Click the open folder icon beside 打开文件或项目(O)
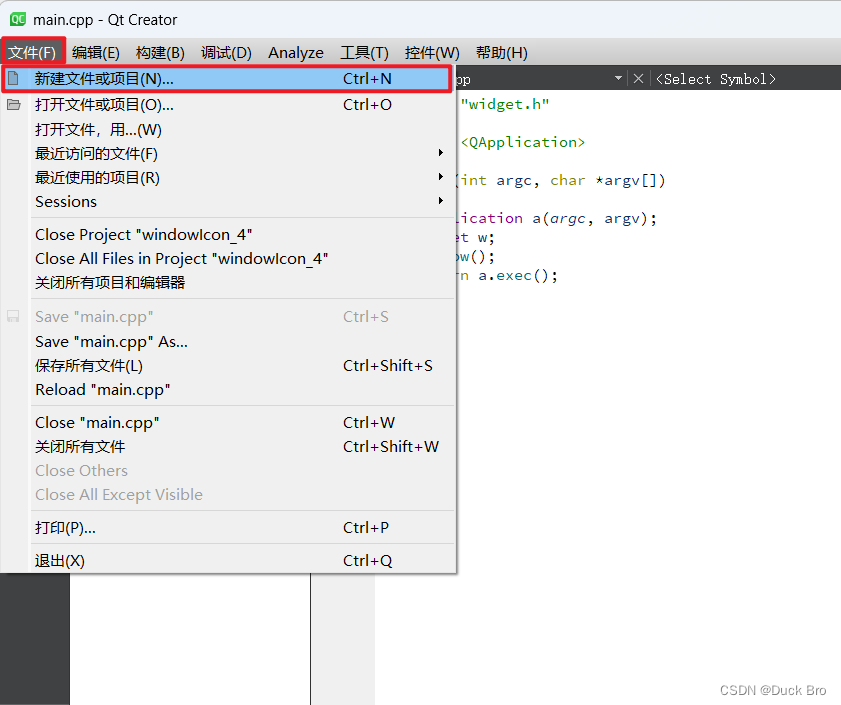The height and width of the screenshot is (705, 841). [14, 104]
